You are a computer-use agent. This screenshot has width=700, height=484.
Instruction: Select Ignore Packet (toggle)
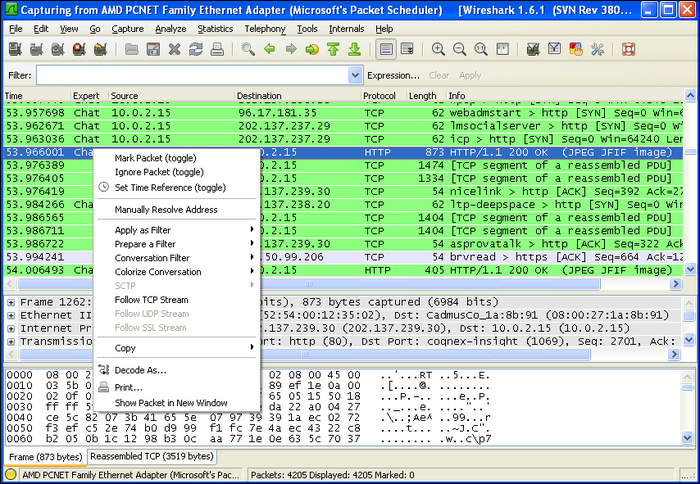click(x=176, y=172)
